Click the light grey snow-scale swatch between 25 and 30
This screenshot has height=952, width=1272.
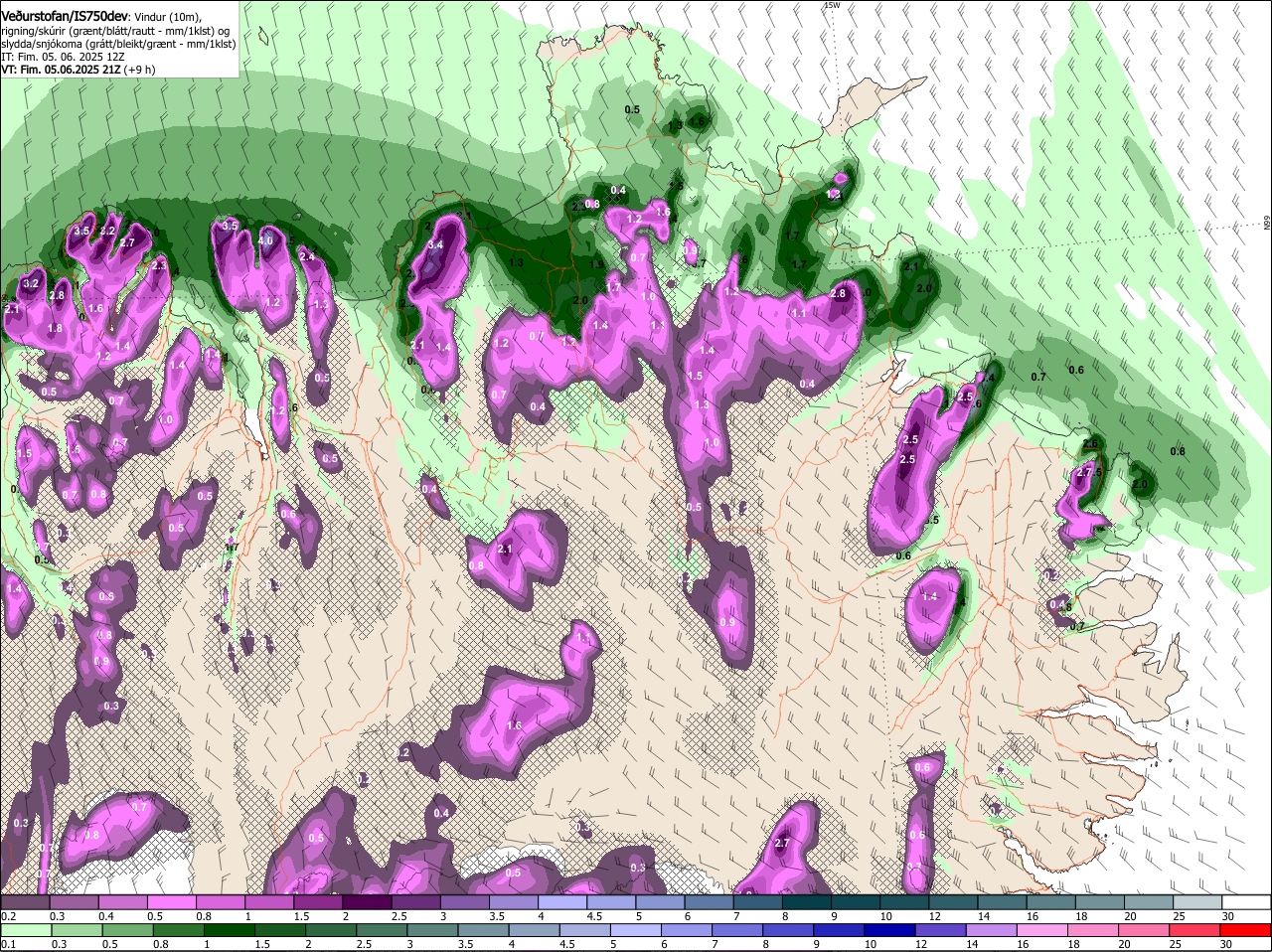point(1199,901)
